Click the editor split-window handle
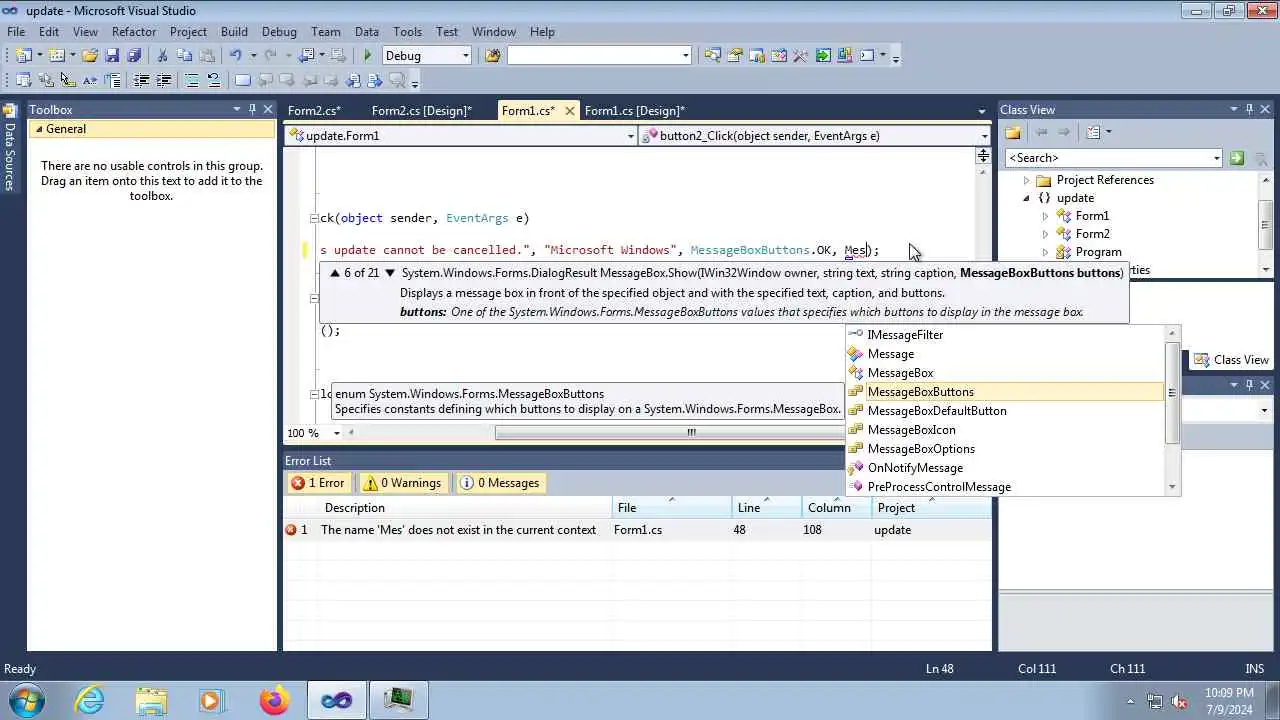 983,155
